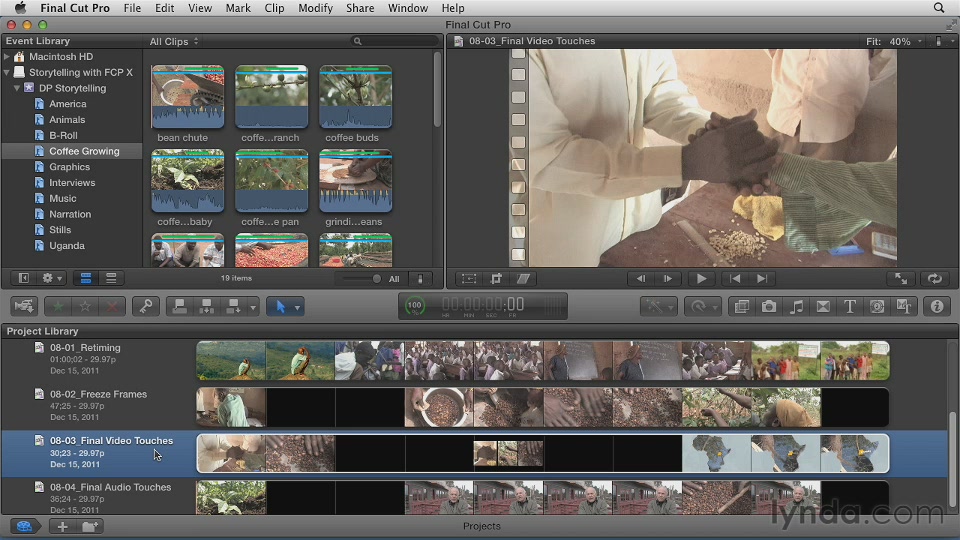Show the Transitions browser
The height and width of the screenshot is (540, 960).
pyautogui.click(x=823, y=306)
